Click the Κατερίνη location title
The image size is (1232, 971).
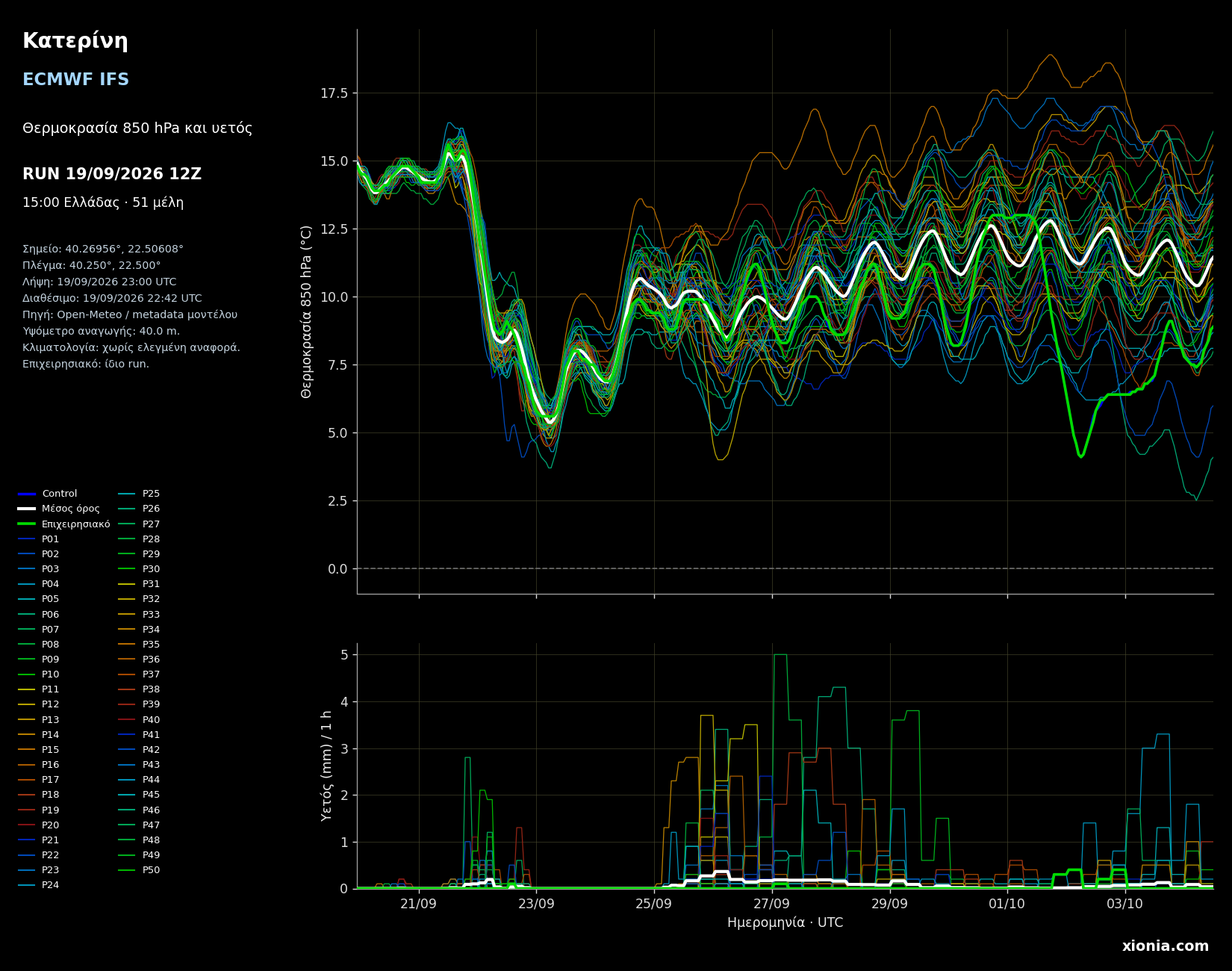pos(75,41)
